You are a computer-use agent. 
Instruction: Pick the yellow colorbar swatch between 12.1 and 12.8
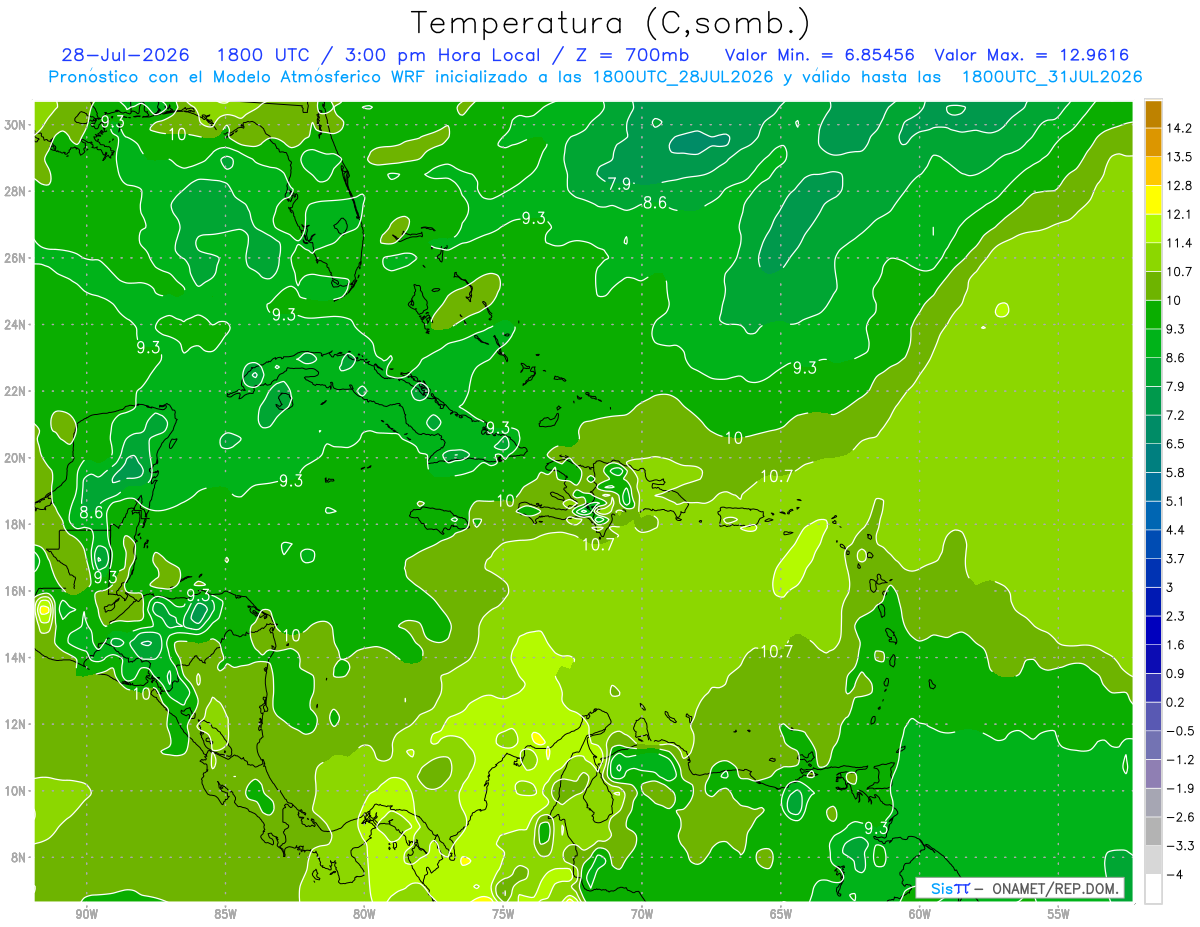pyautogui.click(x=1153, y=200)
